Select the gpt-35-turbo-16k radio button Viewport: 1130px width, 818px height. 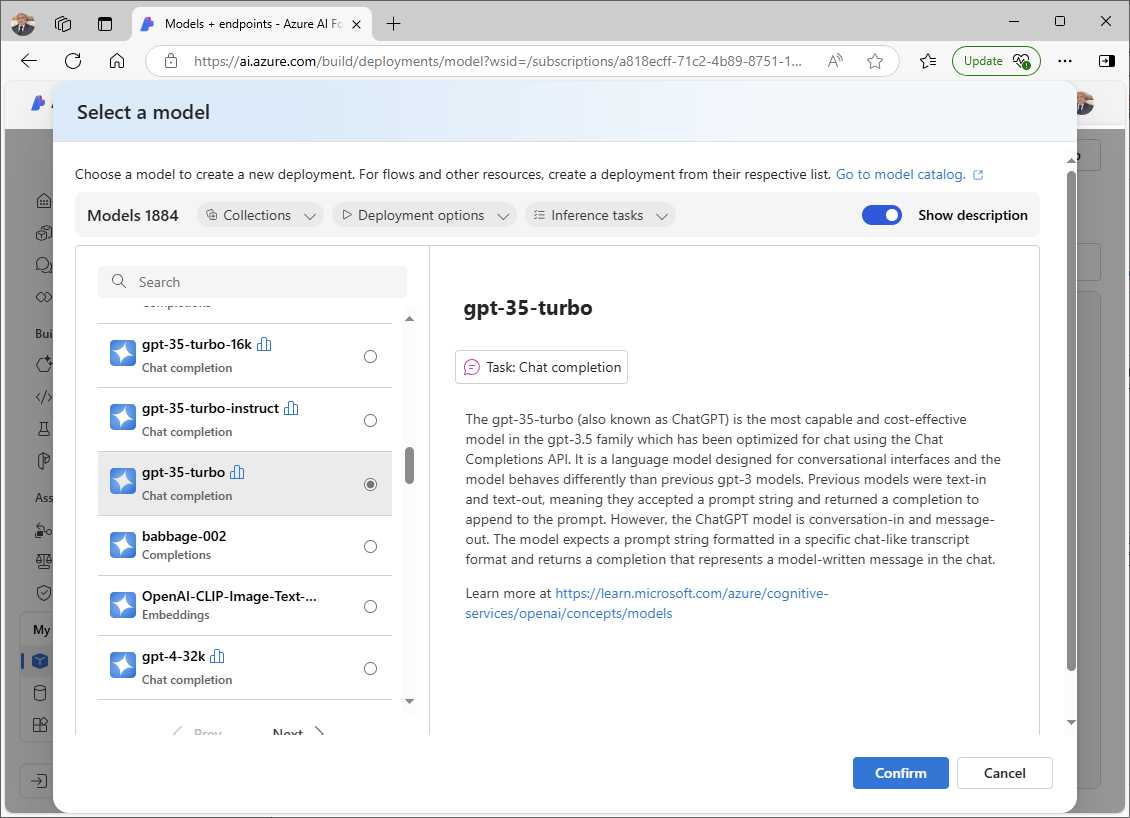click(370, 356)
